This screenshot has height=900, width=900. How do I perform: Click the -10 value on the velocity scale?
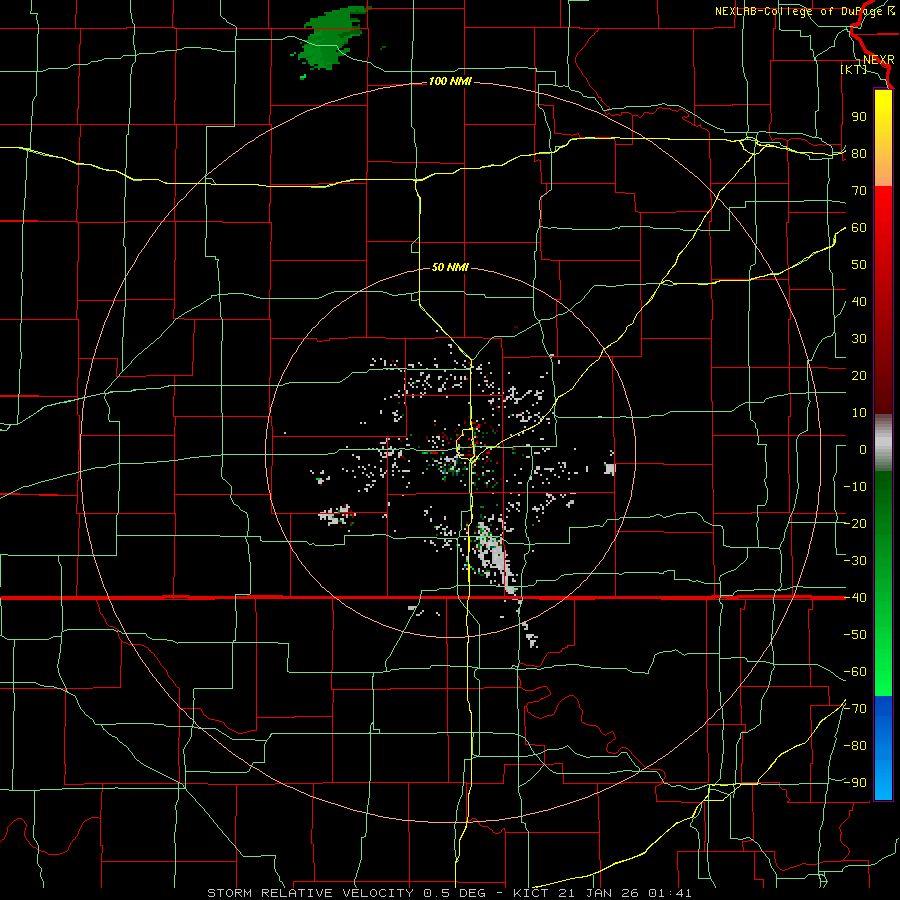(x=855, y=487)
